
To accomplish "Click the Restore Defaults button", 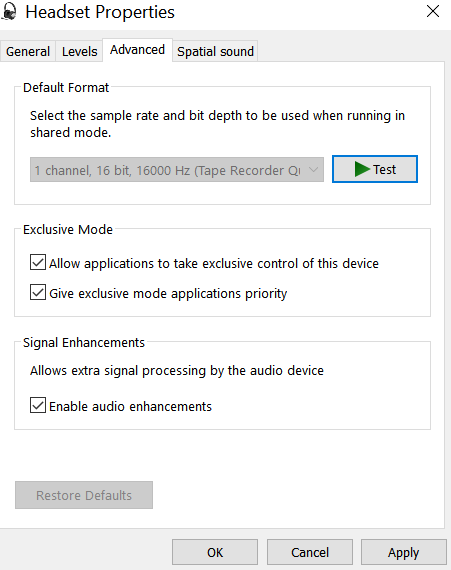I will coord(84,495).
